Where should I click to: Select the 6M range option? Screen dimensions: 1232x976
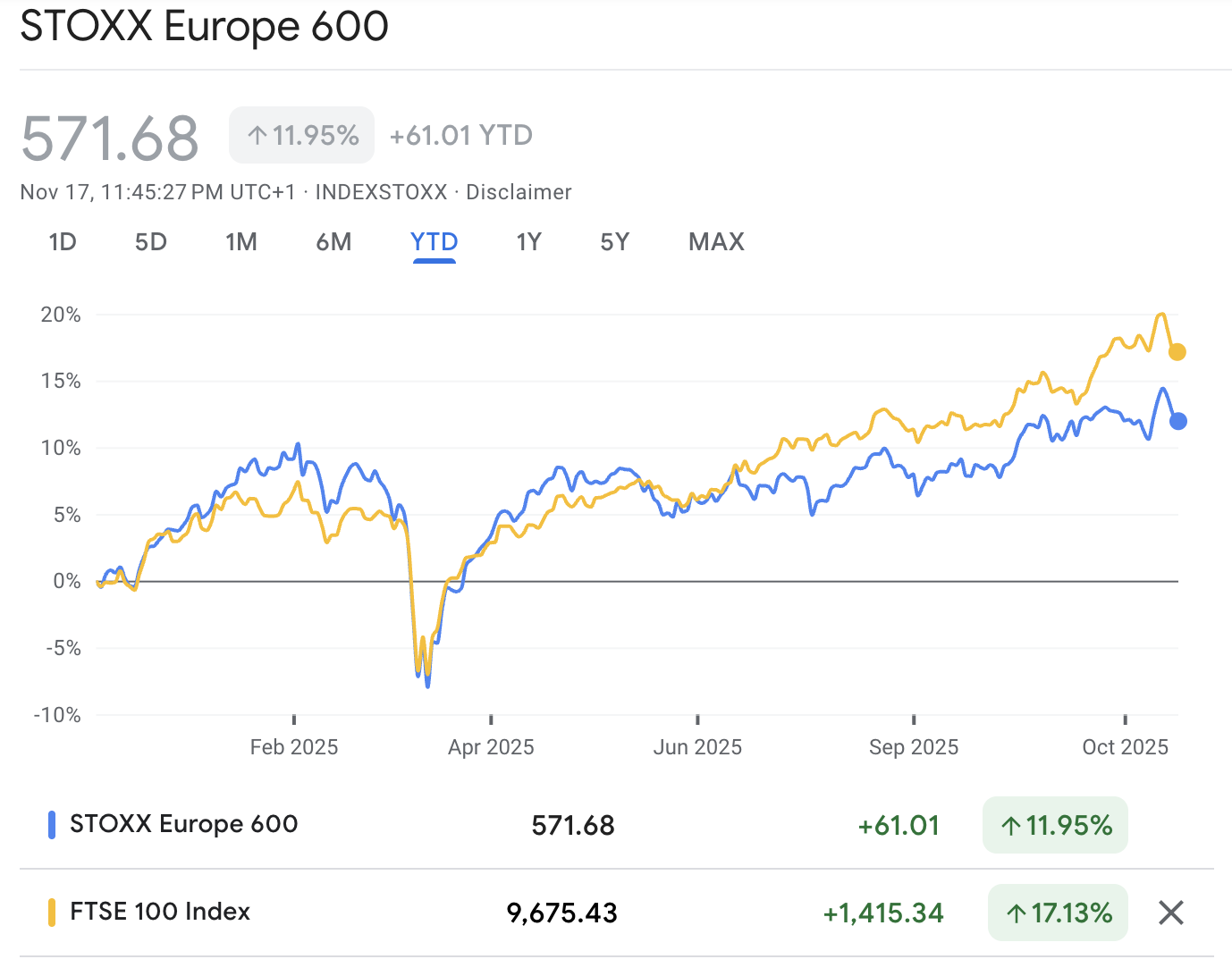[333, 241]
